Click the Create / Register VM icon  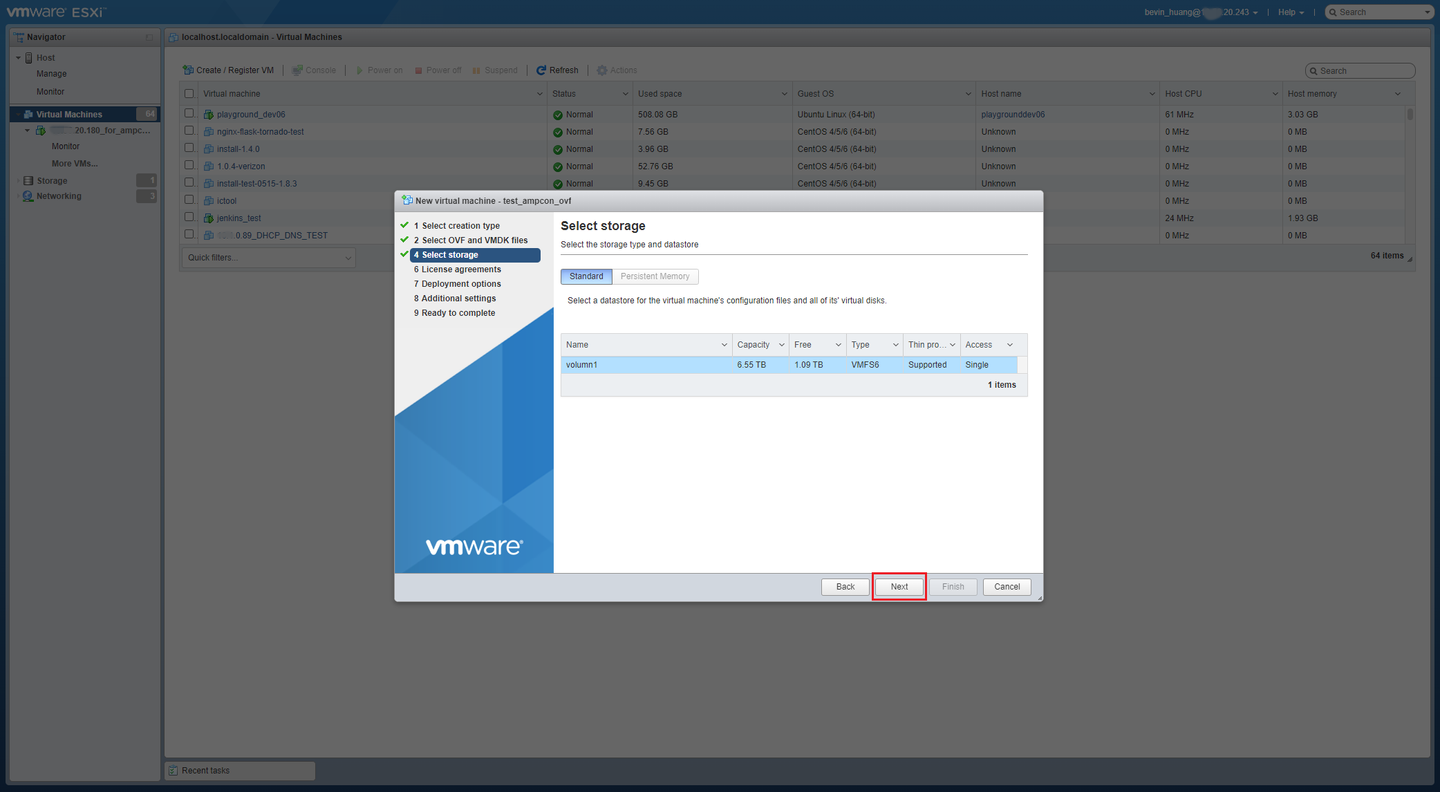pos(188,70)
